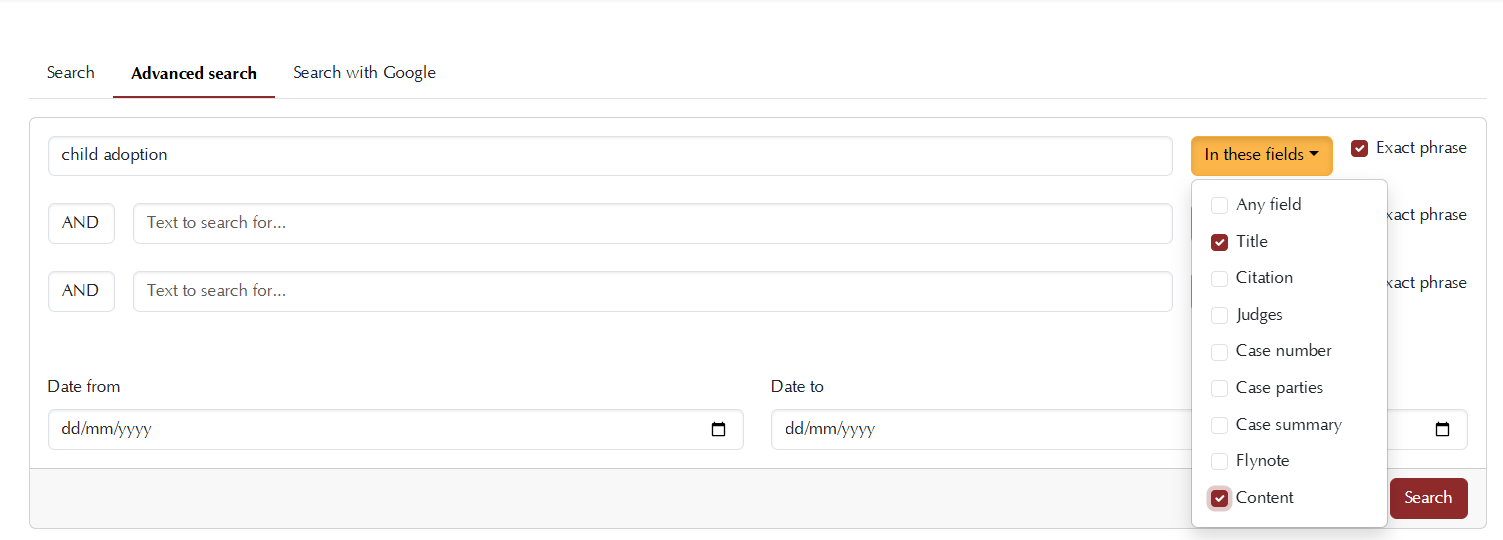The image size is (1503, 540).
Task: Open the Search with Google tab
Action: coord(364,73)
